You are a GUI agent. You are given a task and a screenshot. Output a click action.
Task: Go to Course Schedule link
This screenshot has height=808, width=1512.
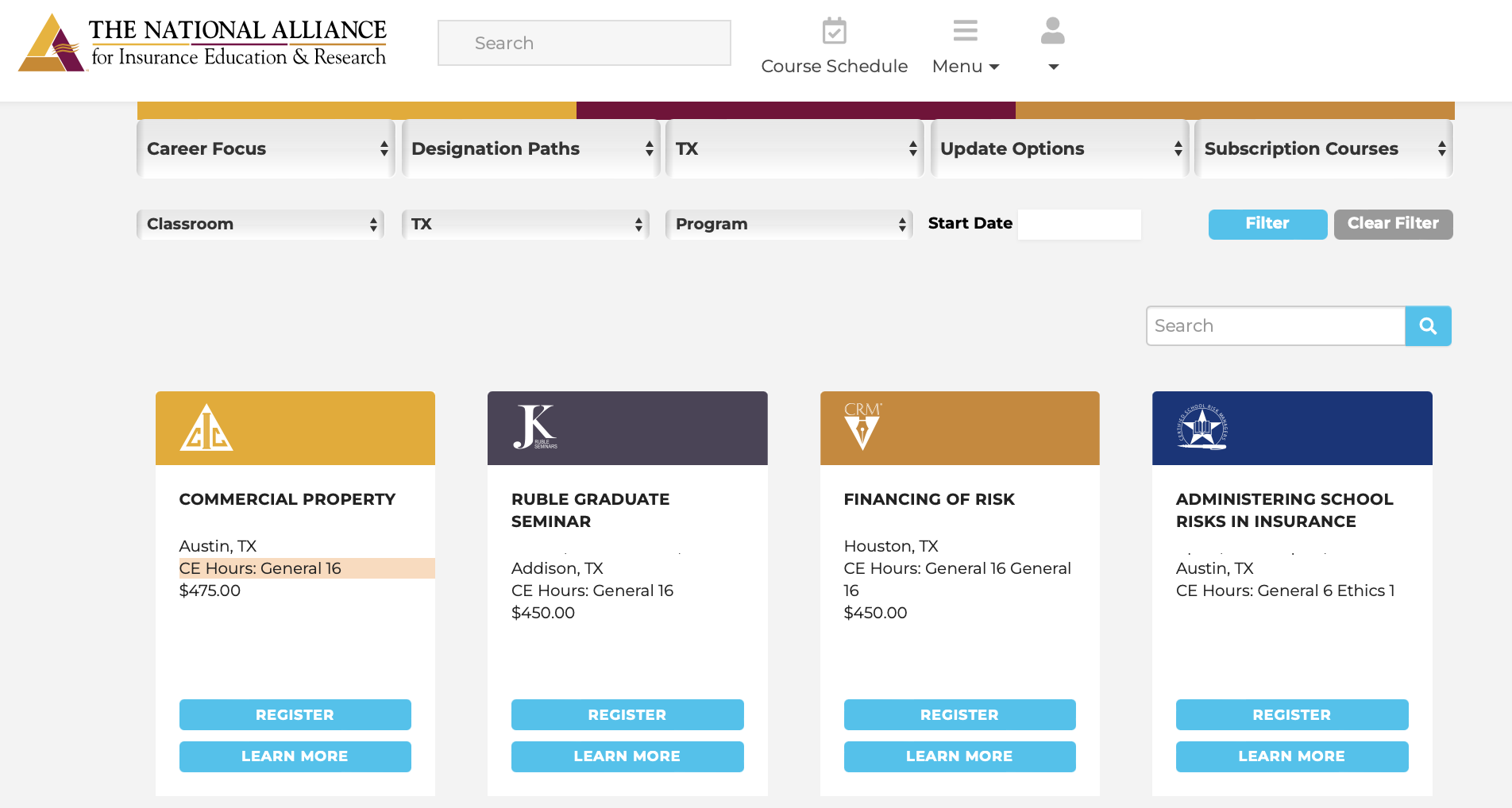[x=834, y=67]
